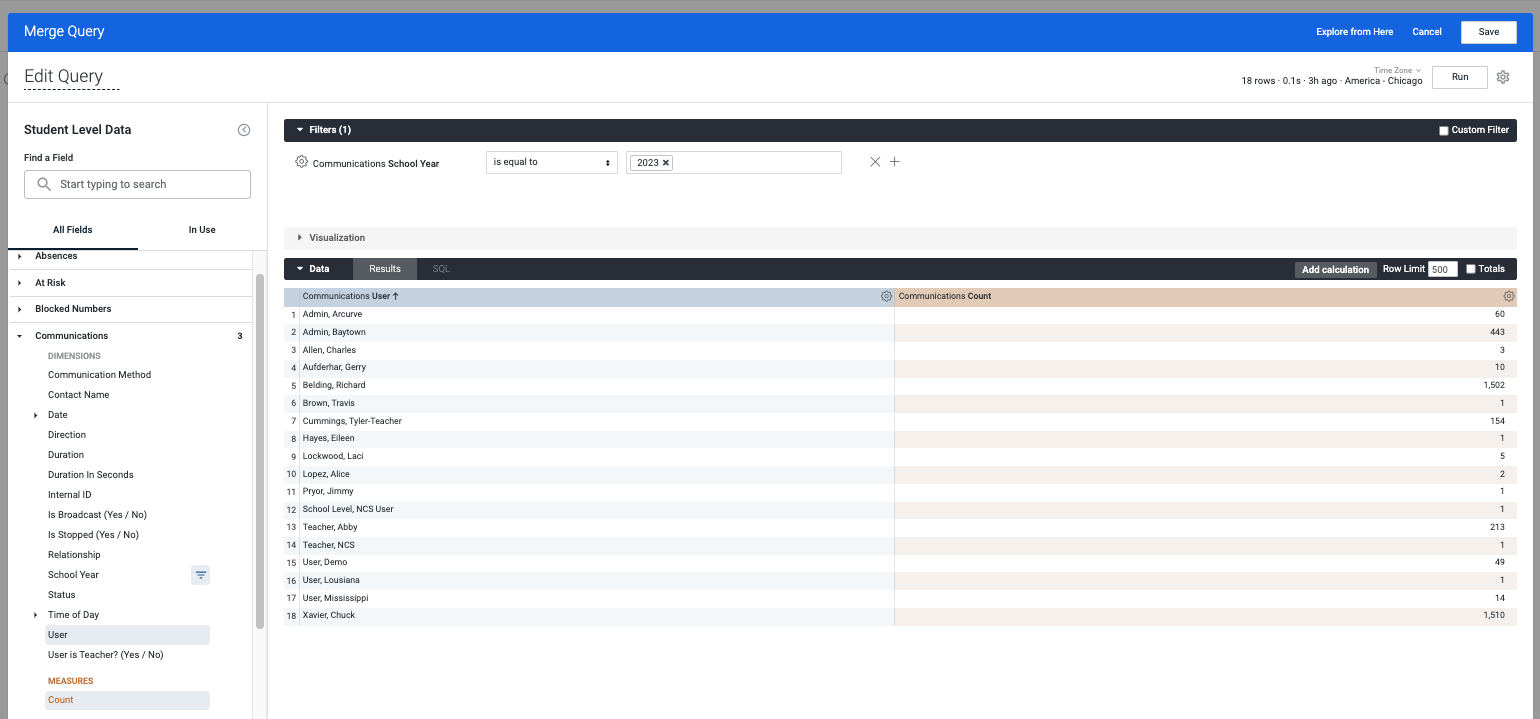
Task: Cancel the merge query edit
Action: (x=1427, y=32)
